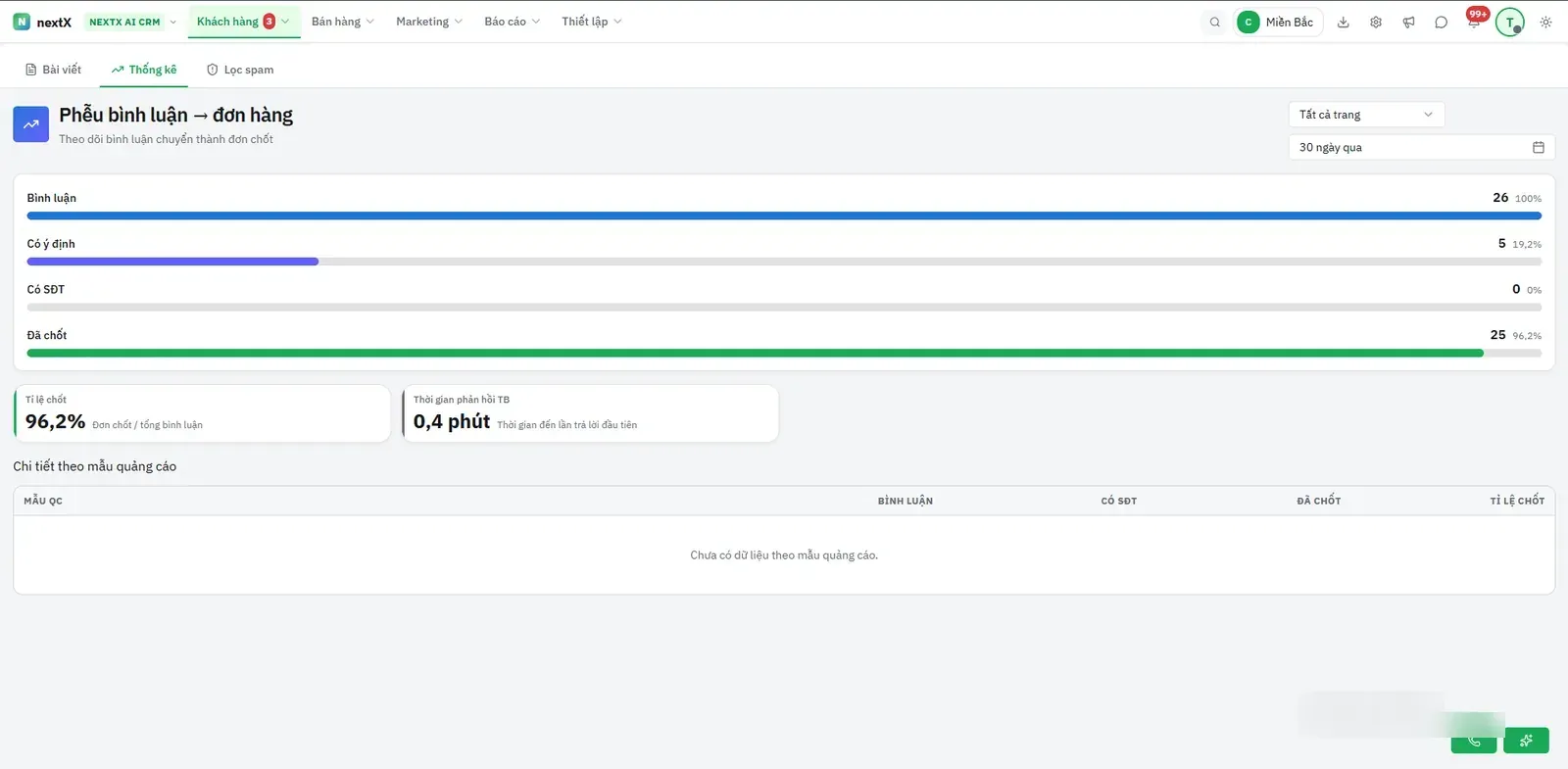This screenshot has width=1568, height=769.
Task: Click the Đã chốt green progress bar
Action: [755, 353]
